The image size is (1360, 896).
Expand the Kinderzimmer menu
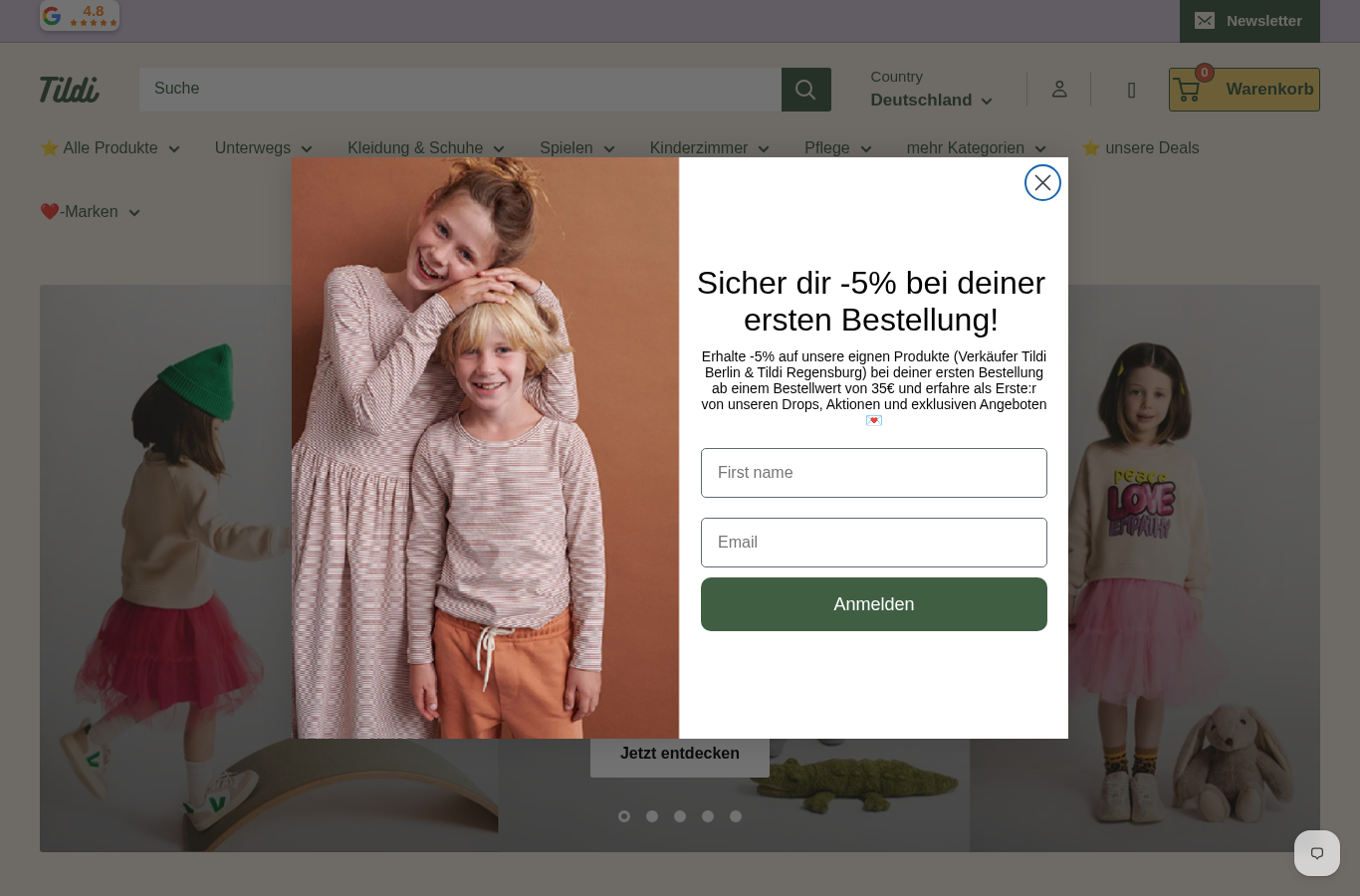710,148
